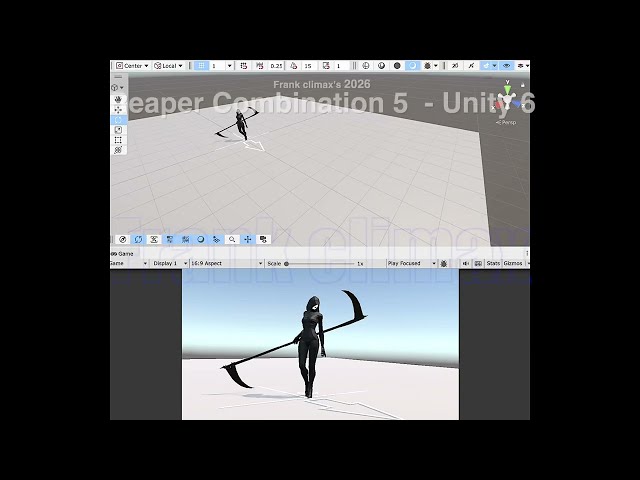Image resolution: width=640 pixels, height=480 pixels.
Task: Click the reaper character in Scene view
Action: point(241,124)
